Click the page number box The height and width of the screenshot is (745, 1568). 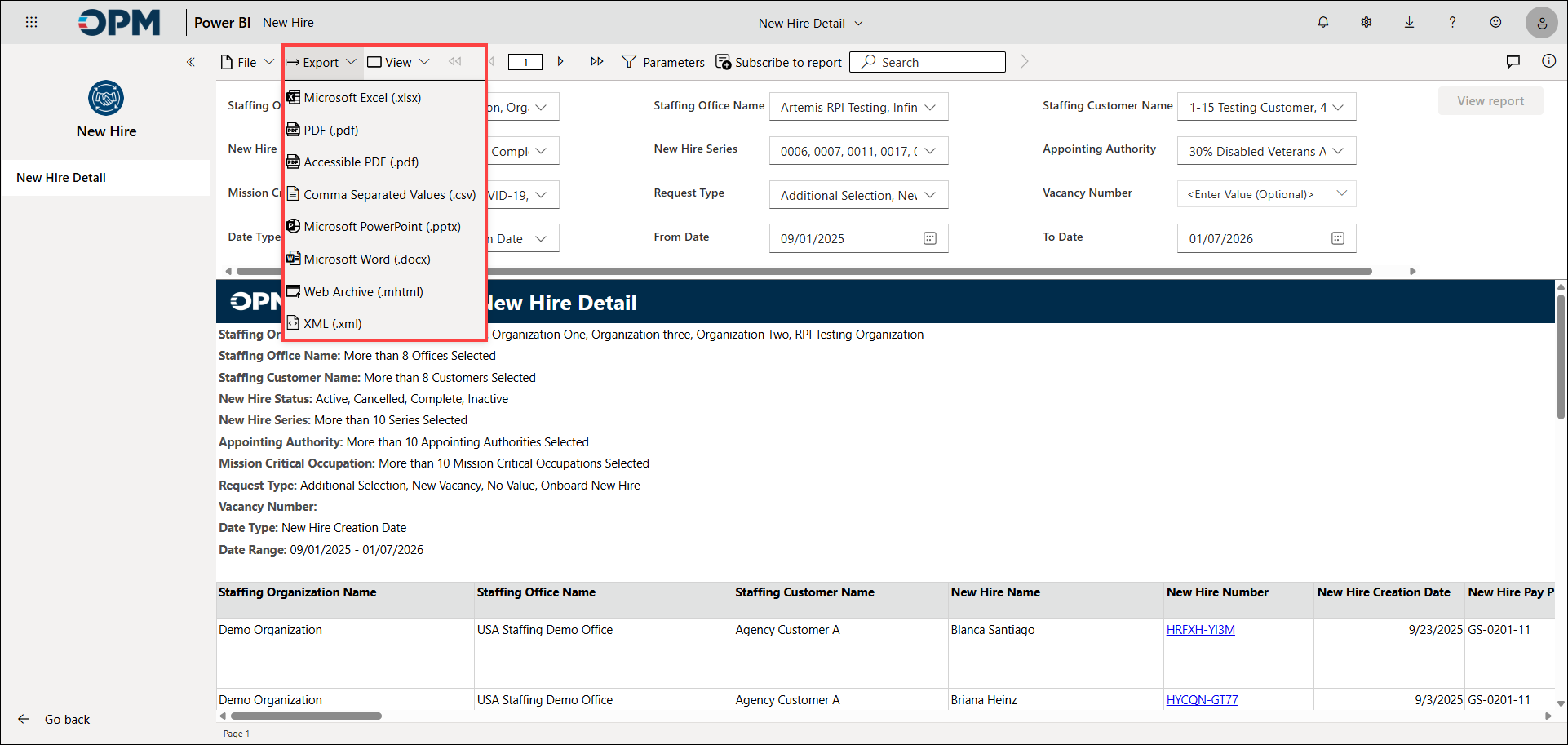pyautogui.click(x=525, y=62)
